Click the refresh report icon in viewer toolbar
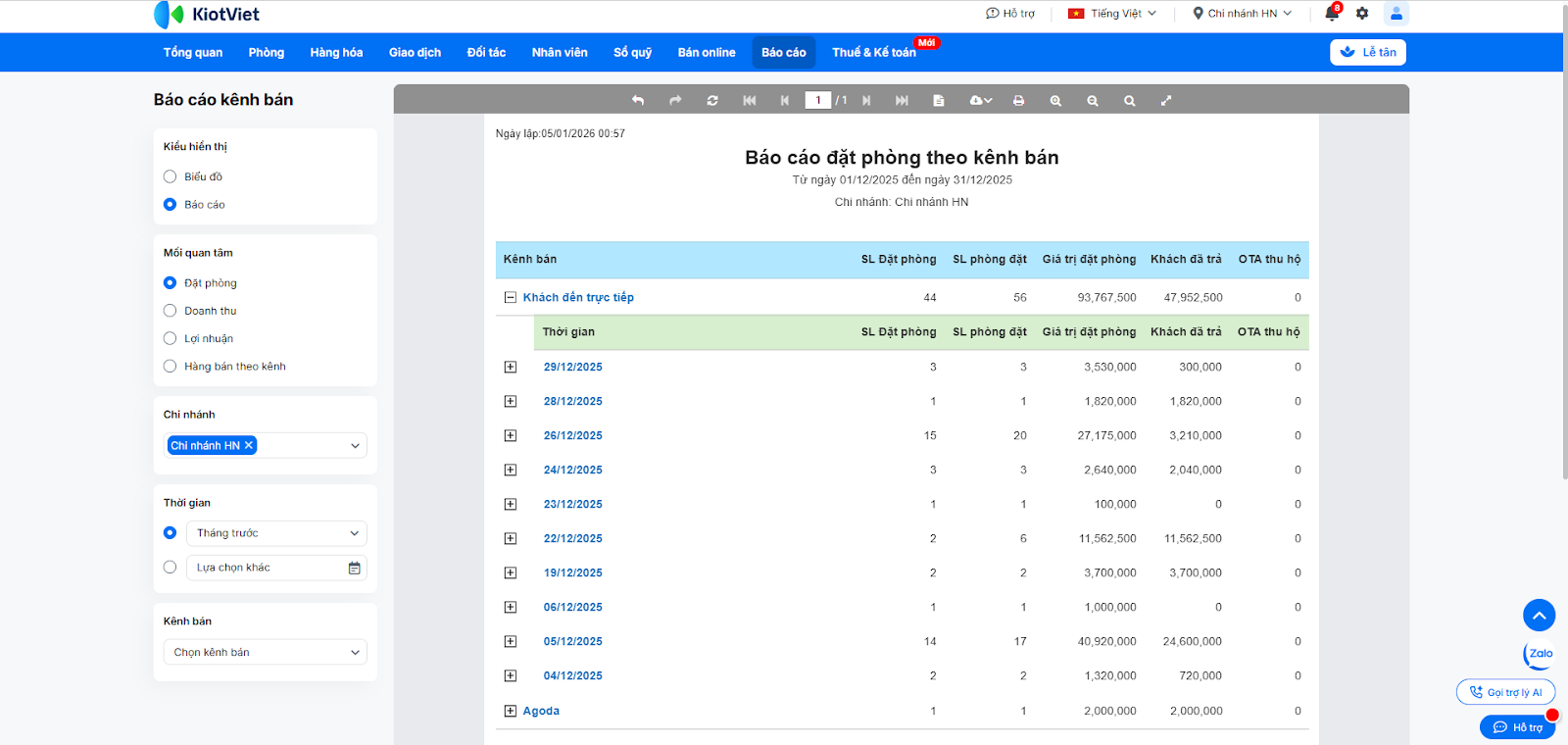 [712, 101]
